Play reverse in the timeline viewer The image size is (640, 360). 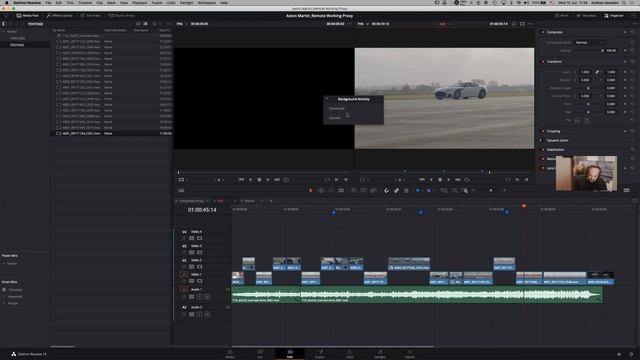click(x=431, y=180)
